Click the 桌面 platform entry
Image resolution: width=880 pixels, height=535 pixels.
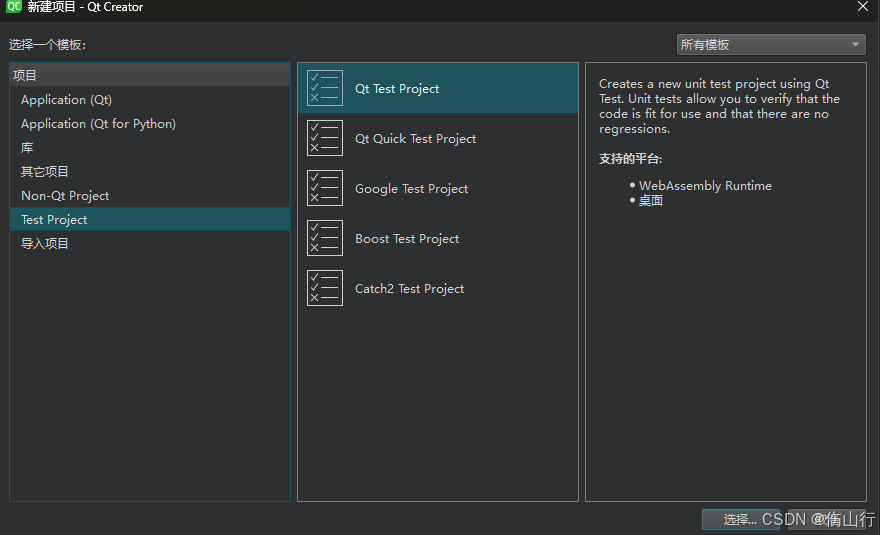click(x=650, y=200)
